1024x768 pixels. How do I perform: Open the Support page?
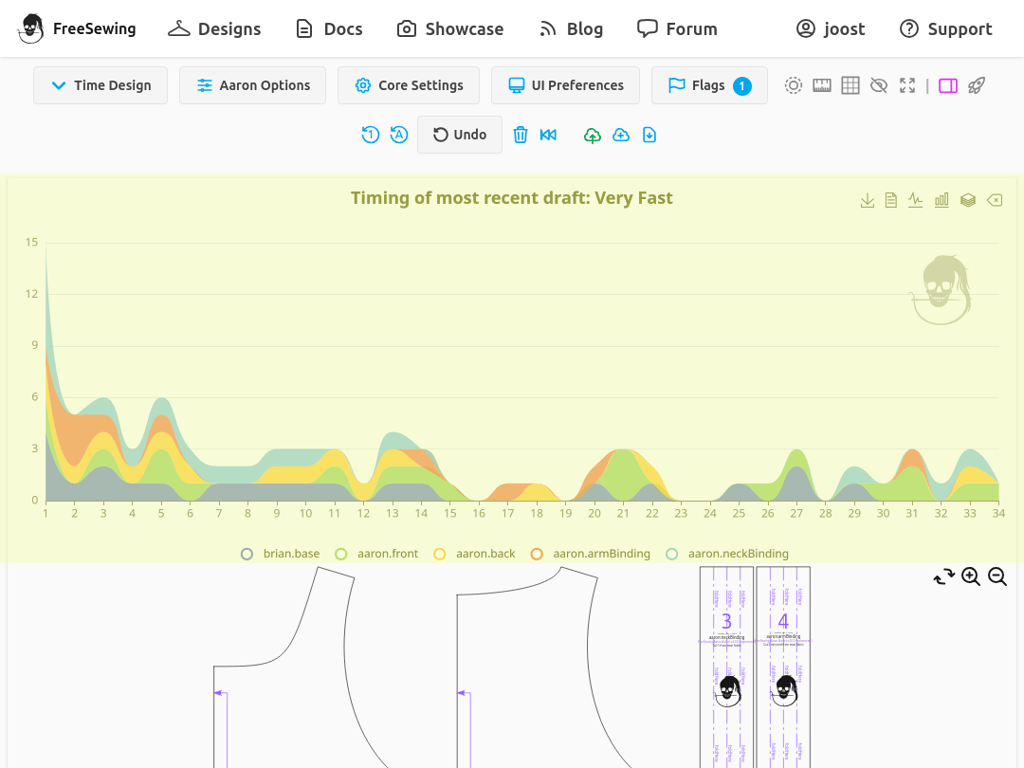[946, 29]
